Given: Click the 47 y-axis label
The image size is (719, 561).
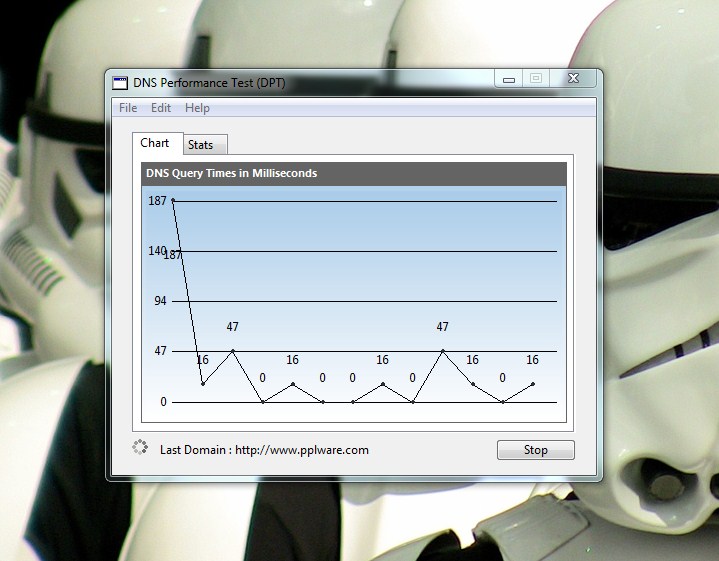Looking at the screenshot, I should click(x=160, y=351).
